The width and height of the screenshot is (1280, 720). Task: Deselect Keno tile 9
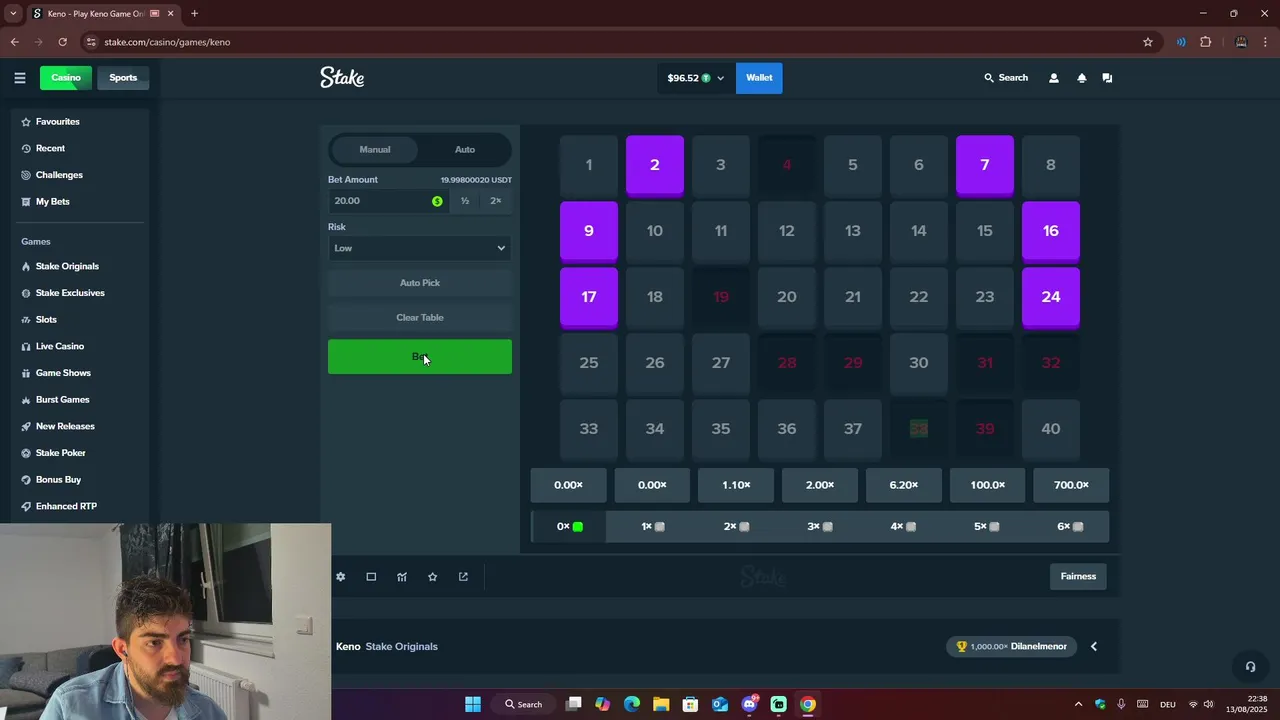pyautogui.click(x=589, y=231)
